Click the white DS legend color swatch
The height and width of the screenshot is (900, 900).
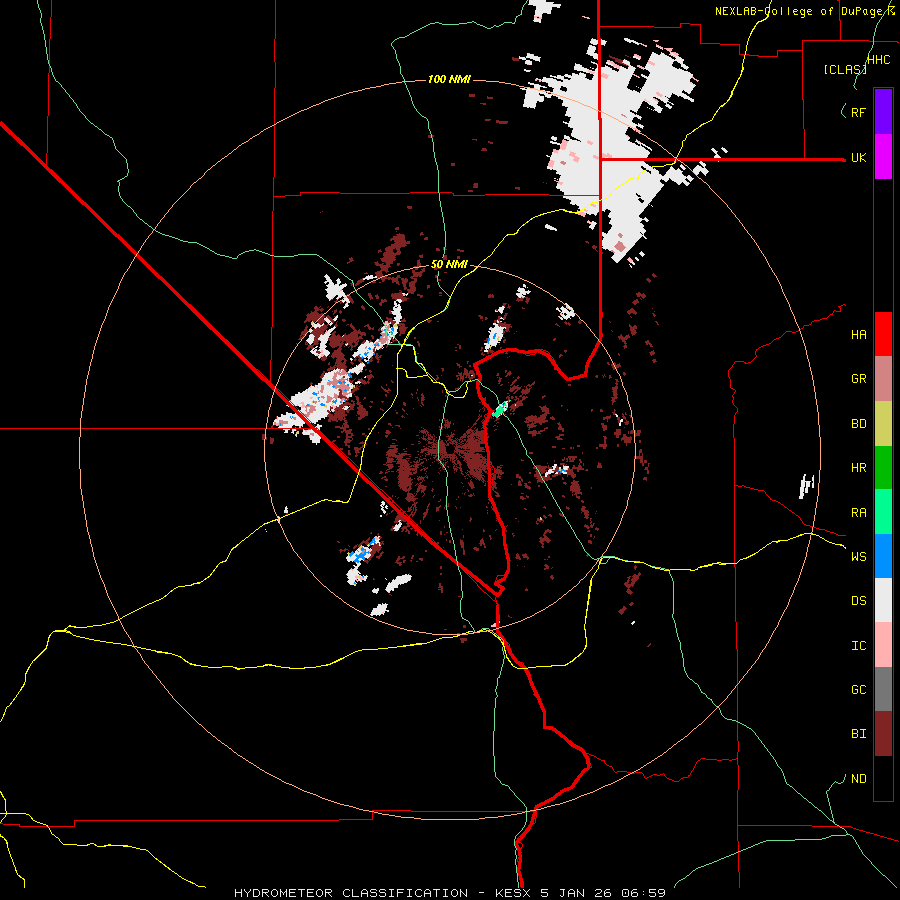point(883,600)
